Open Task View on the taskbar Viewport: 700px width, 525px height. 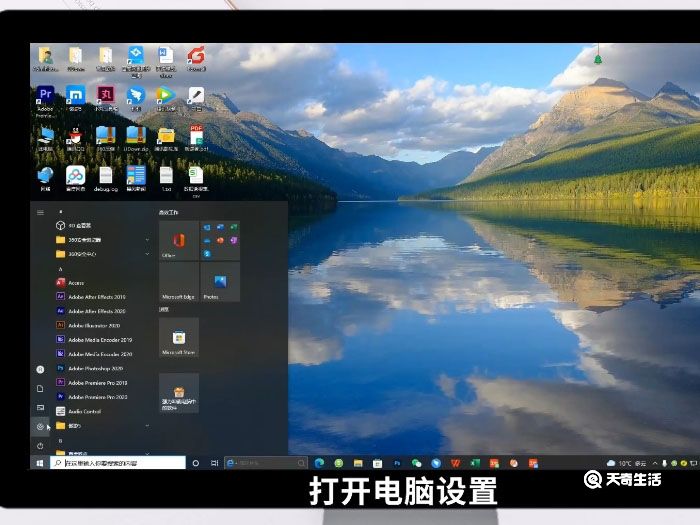coord(215,463)
